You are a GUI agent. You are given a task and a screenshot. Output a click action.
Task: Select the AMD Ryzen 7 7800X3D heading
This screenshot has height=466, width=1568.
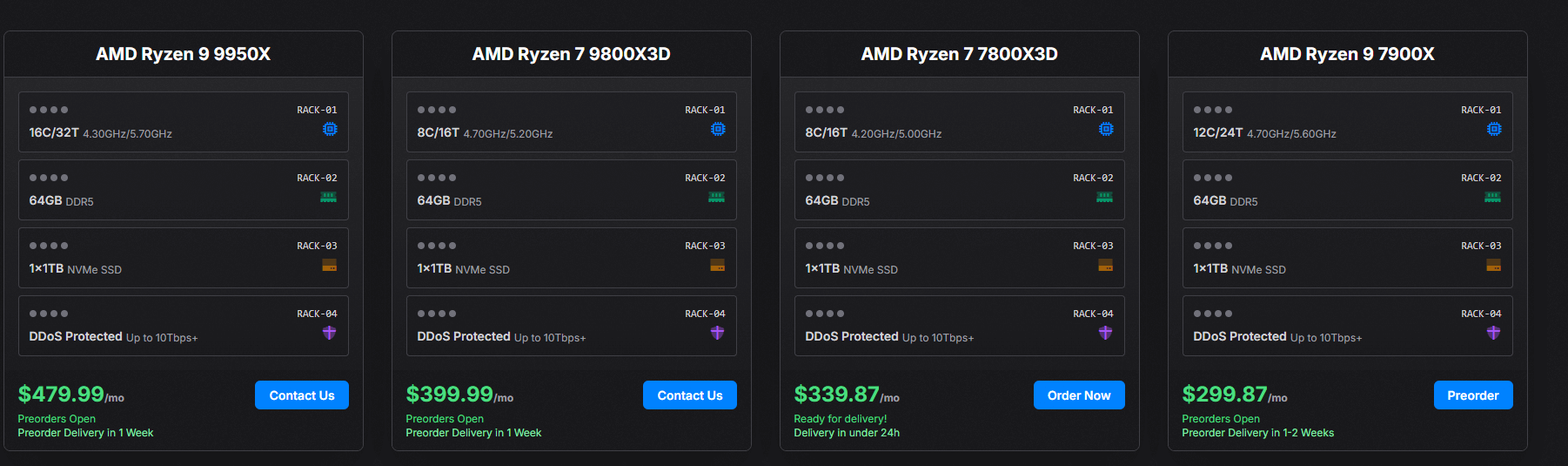pos(959,54)
